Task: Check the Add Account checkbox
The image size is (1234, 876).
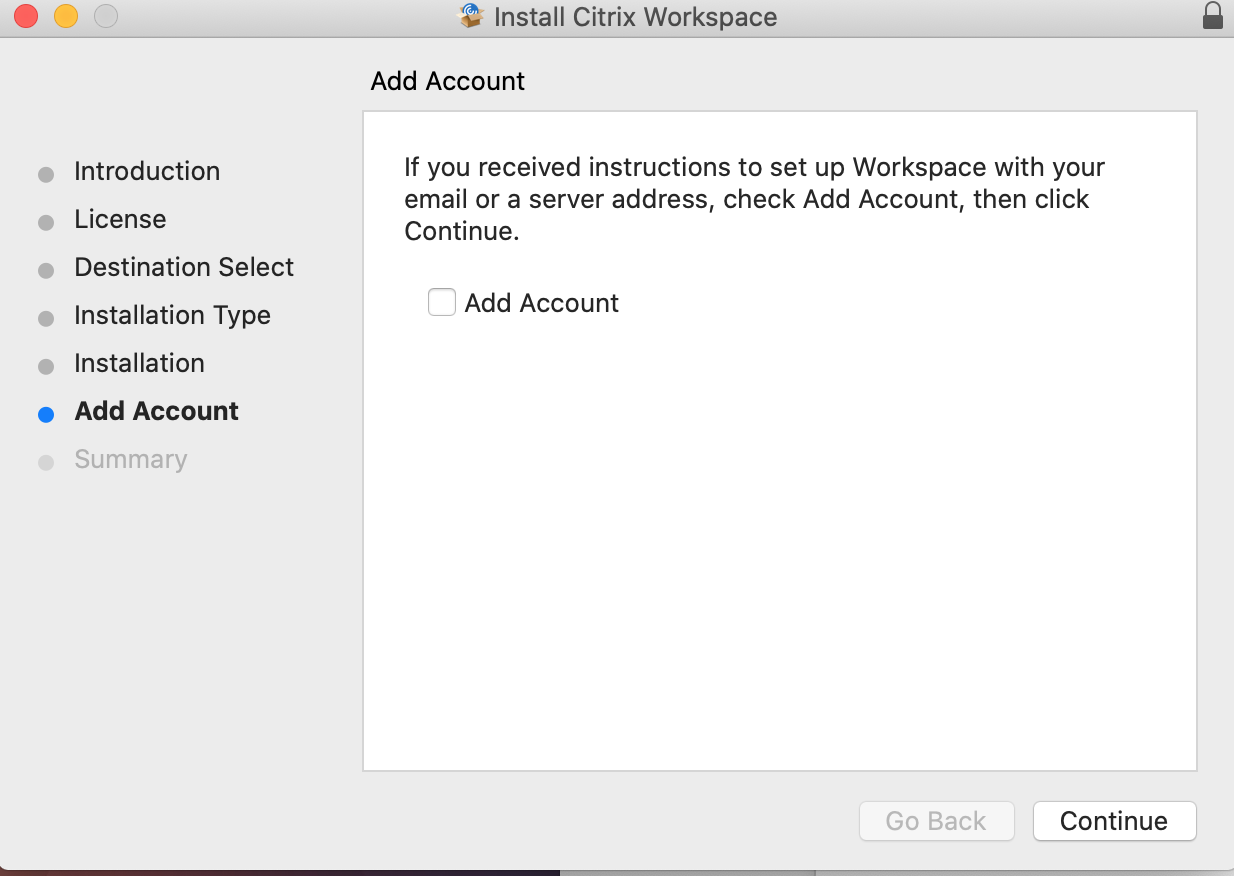Action: (x=442, y=302)
